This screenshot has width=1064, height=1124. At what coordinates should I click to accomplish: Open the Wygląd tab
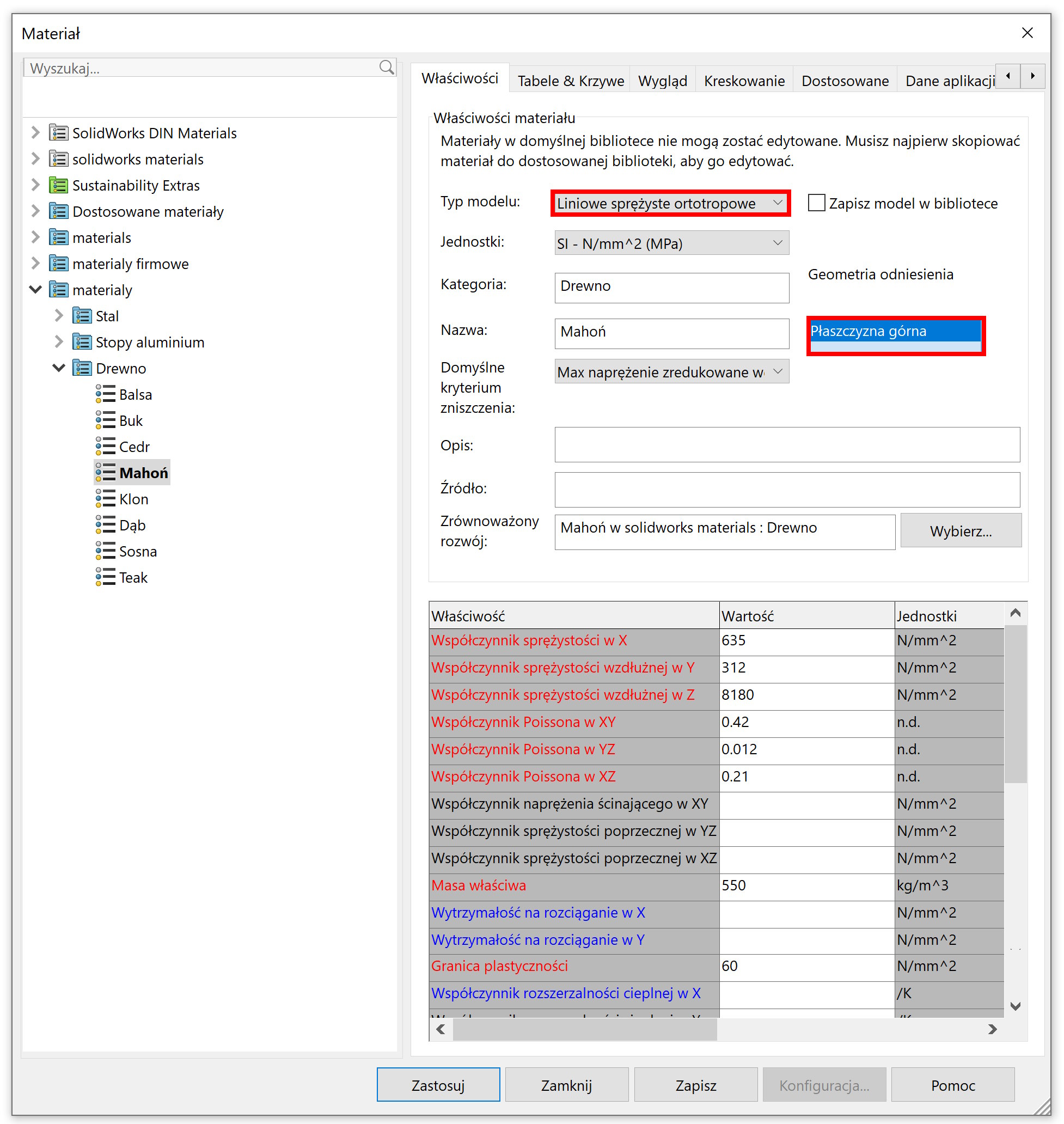point(662,81)
